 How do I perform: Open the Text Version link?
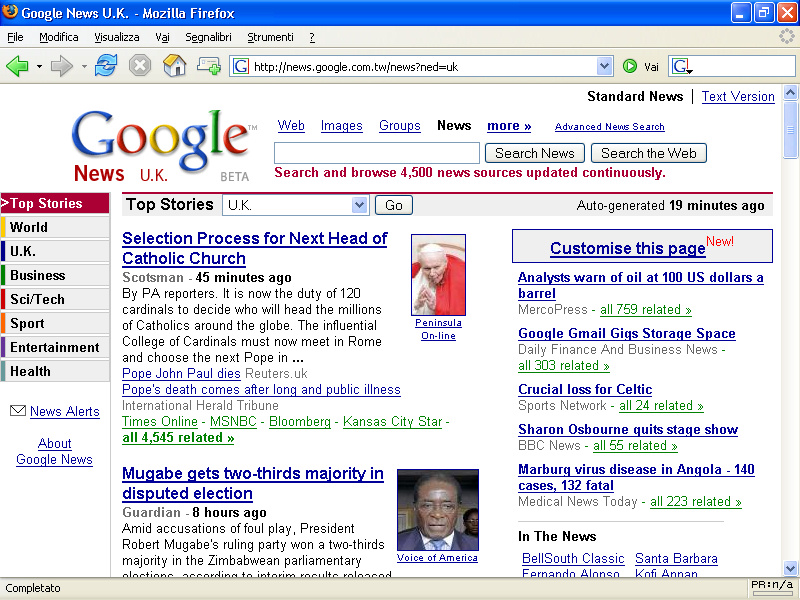coord(738,96)
